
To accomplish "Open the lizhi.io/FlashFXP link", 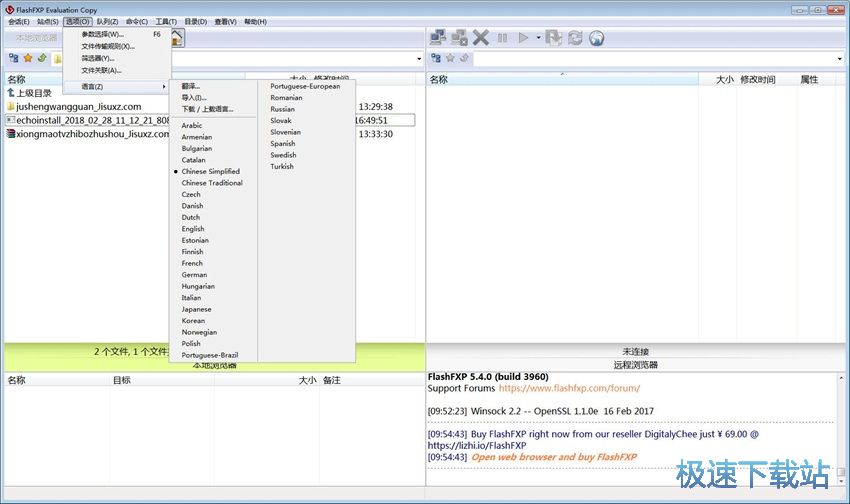I will [476, 445].
